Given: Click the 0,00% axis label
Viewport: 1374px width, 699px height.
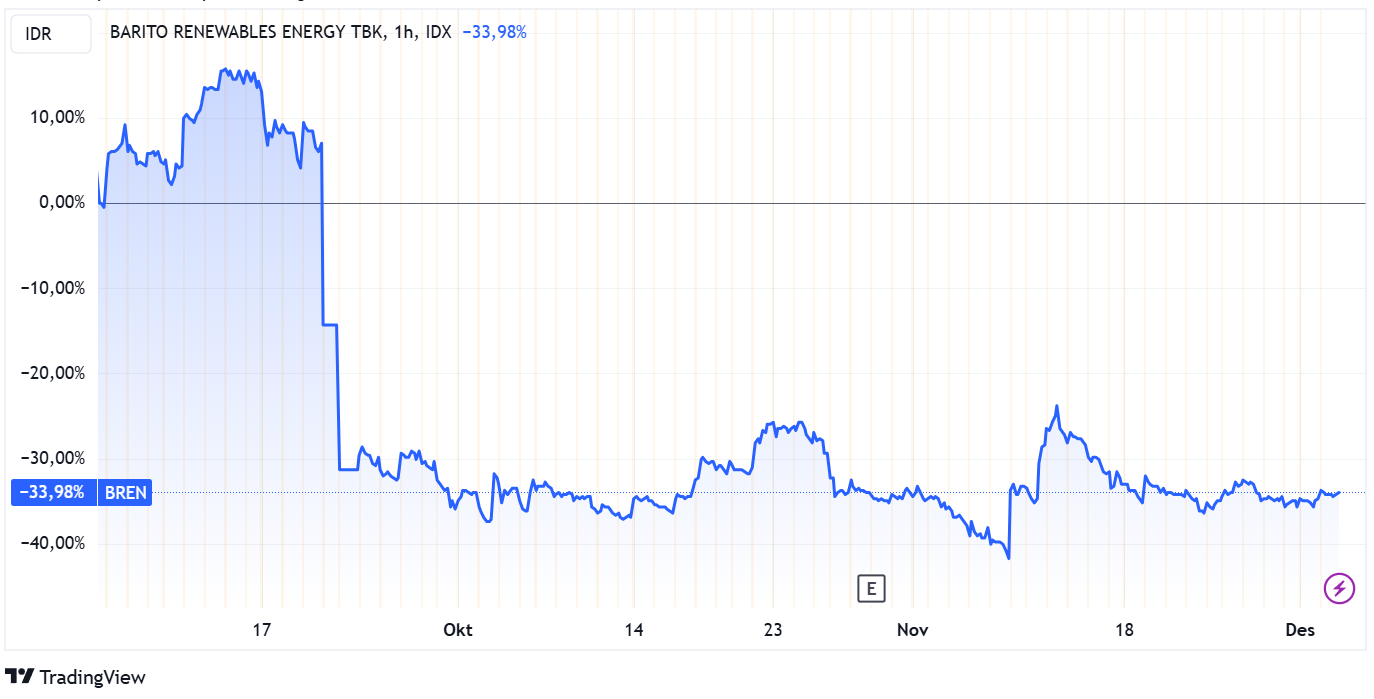Looking at the screenshot, I should point(62,203).
